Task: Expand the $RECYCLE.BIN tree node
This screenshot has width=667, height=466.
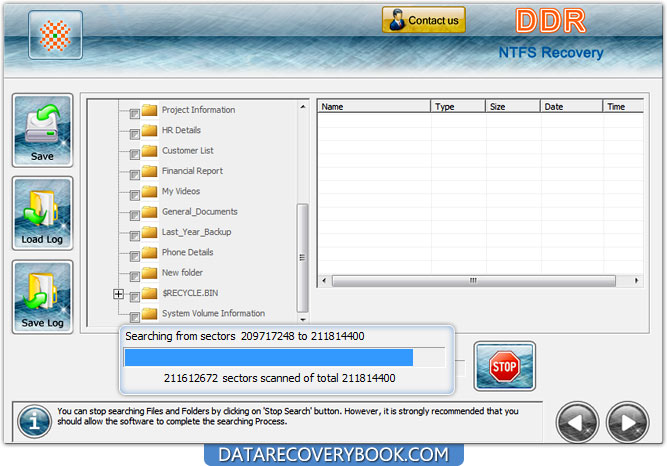Action: pyautogui.click(x=119, y=294)
